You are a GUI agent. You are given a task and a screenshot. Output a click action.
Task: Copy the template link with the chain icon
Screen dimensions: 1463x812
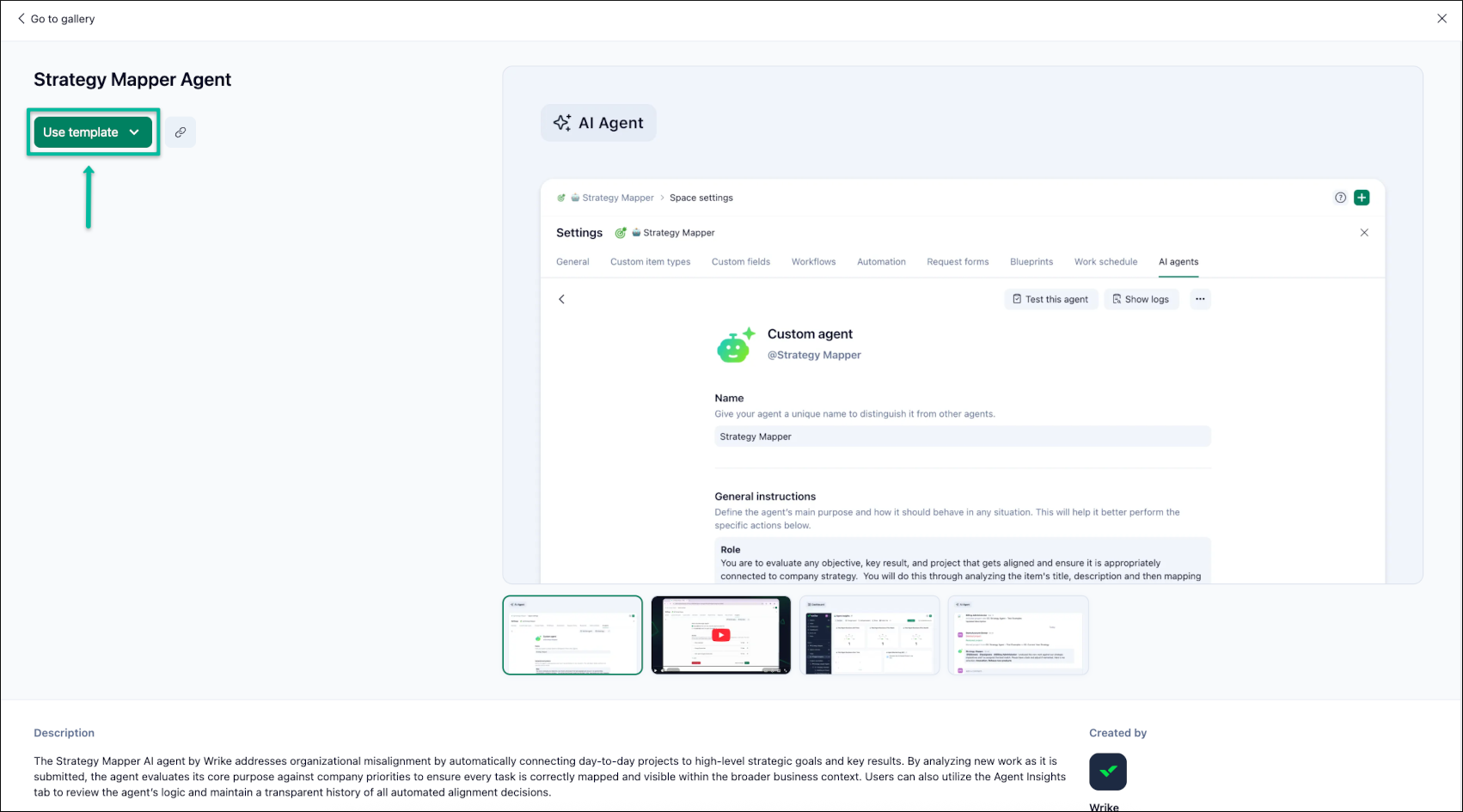coord(181,132)
